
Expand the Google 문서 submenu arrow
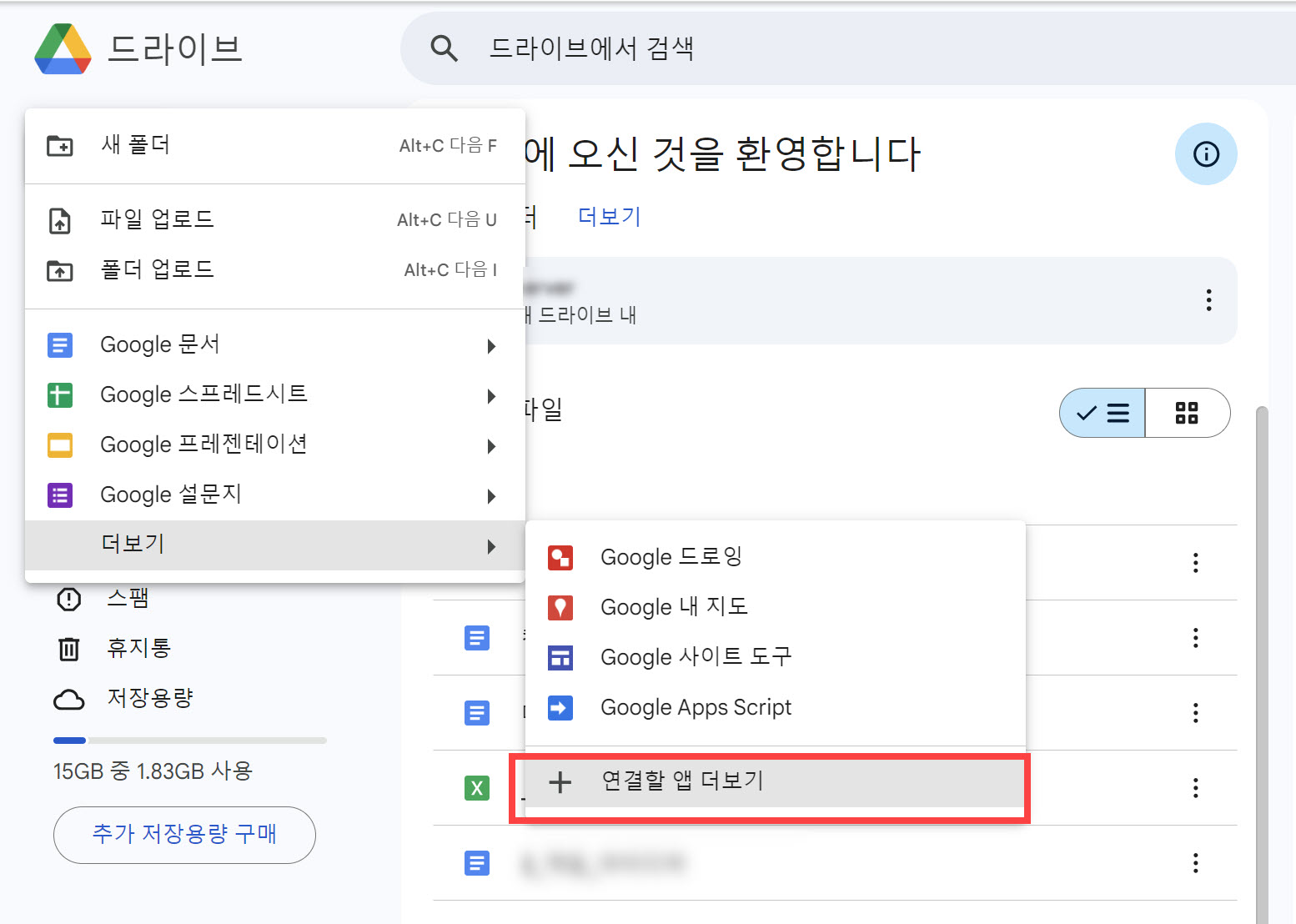[492, 346]
